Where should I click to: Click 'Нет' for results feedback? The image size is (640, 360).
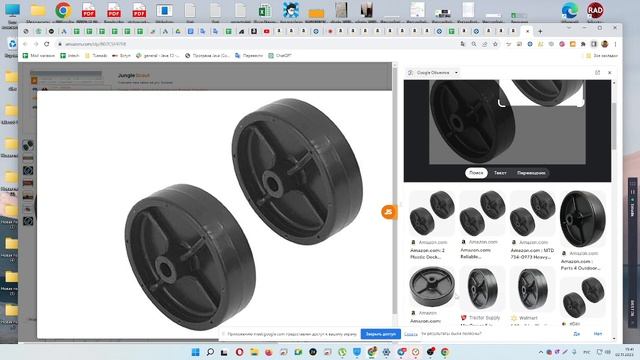tap(598, 334)
